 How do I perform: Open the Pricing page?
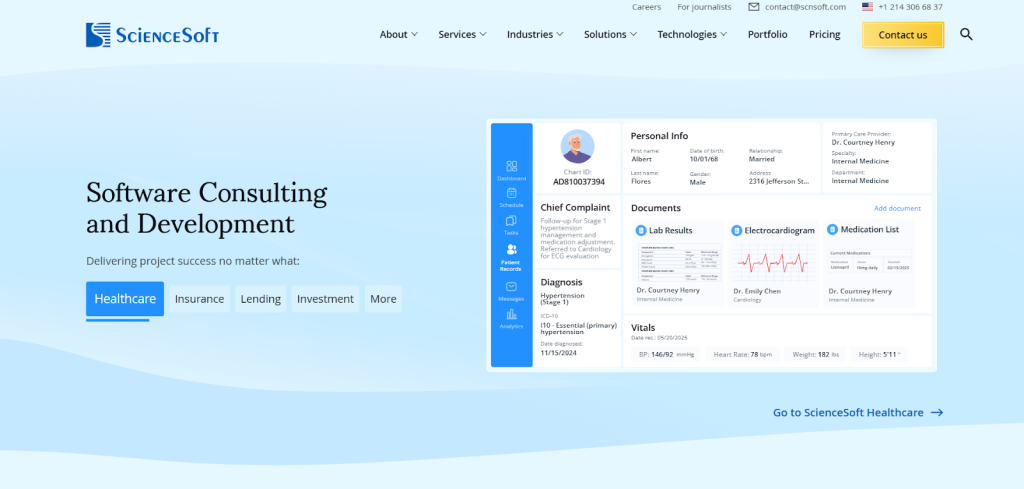[x=825, y=35]
